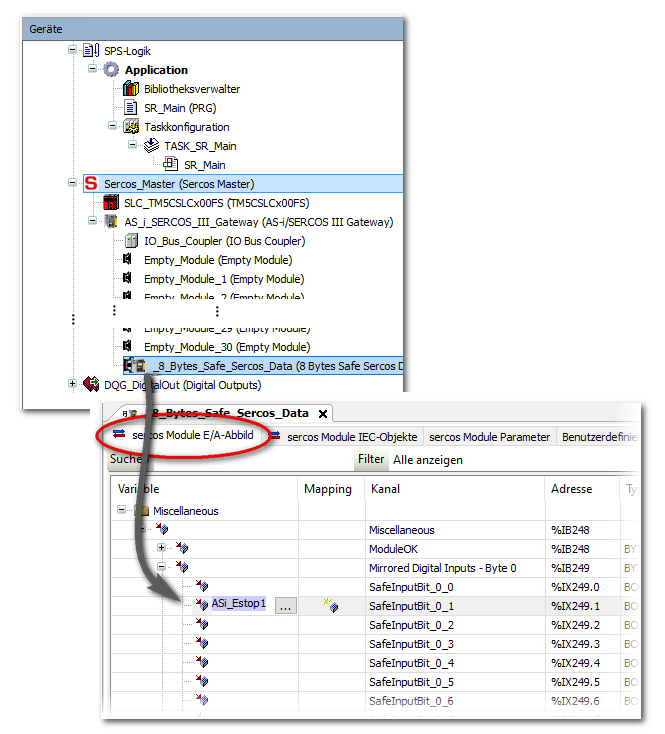Image resolution: width=665 pixels, height=734 pixels.
Task: Click the TASK_SR_Main task icon
Action: [151, 146]
